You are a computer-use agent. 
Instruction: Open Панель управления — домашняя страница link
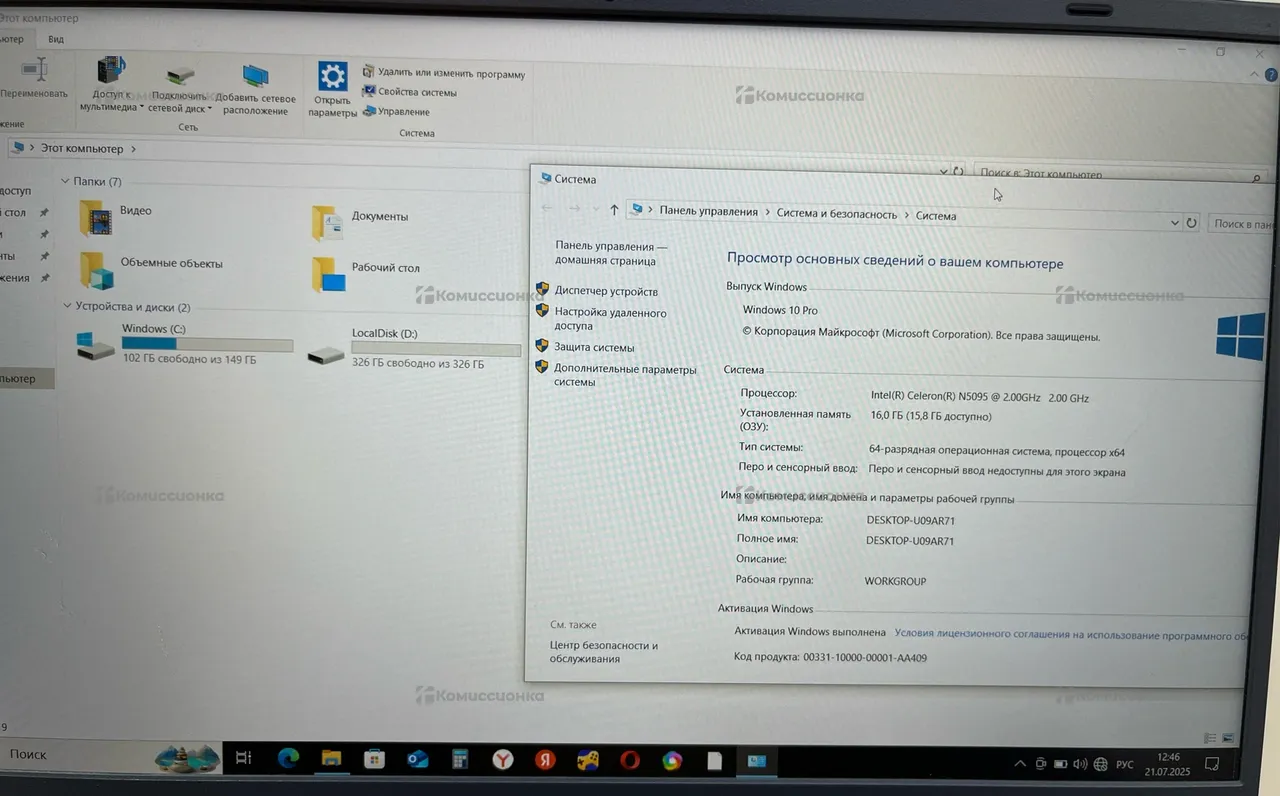click(612, 253)
